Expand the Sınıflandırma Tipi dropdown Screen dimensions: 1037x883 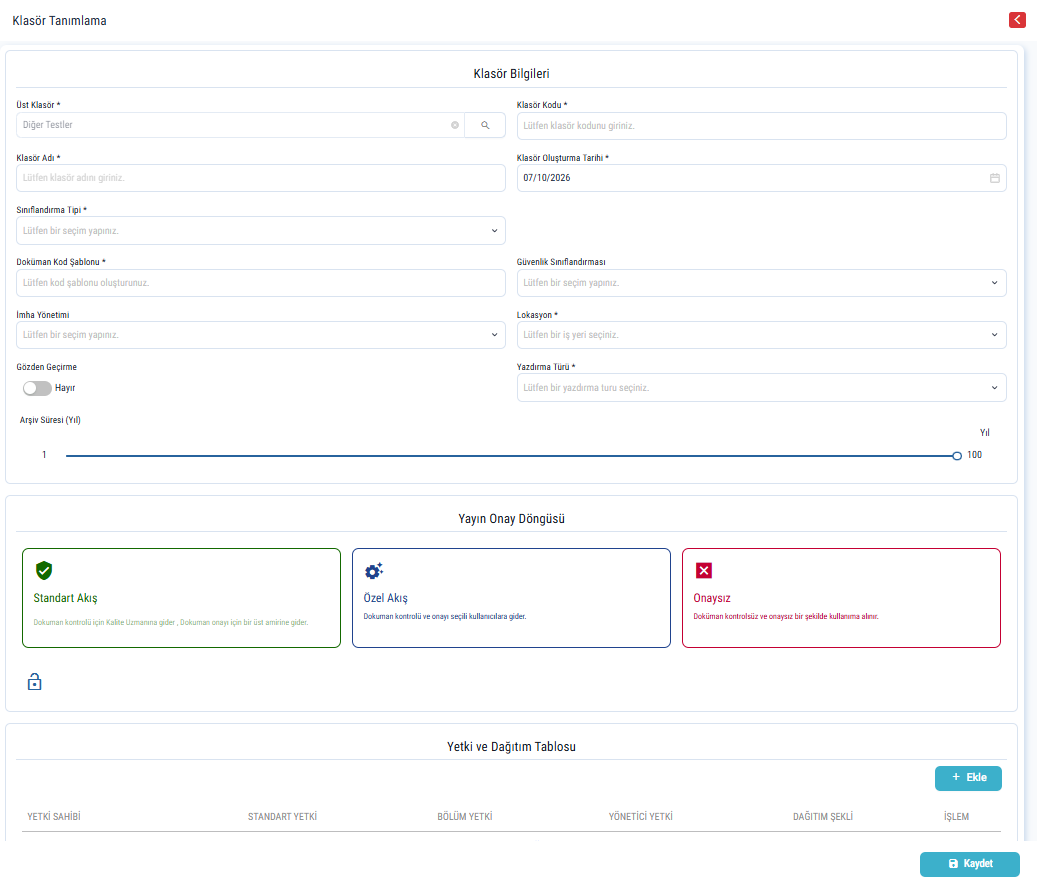[261, 231]
